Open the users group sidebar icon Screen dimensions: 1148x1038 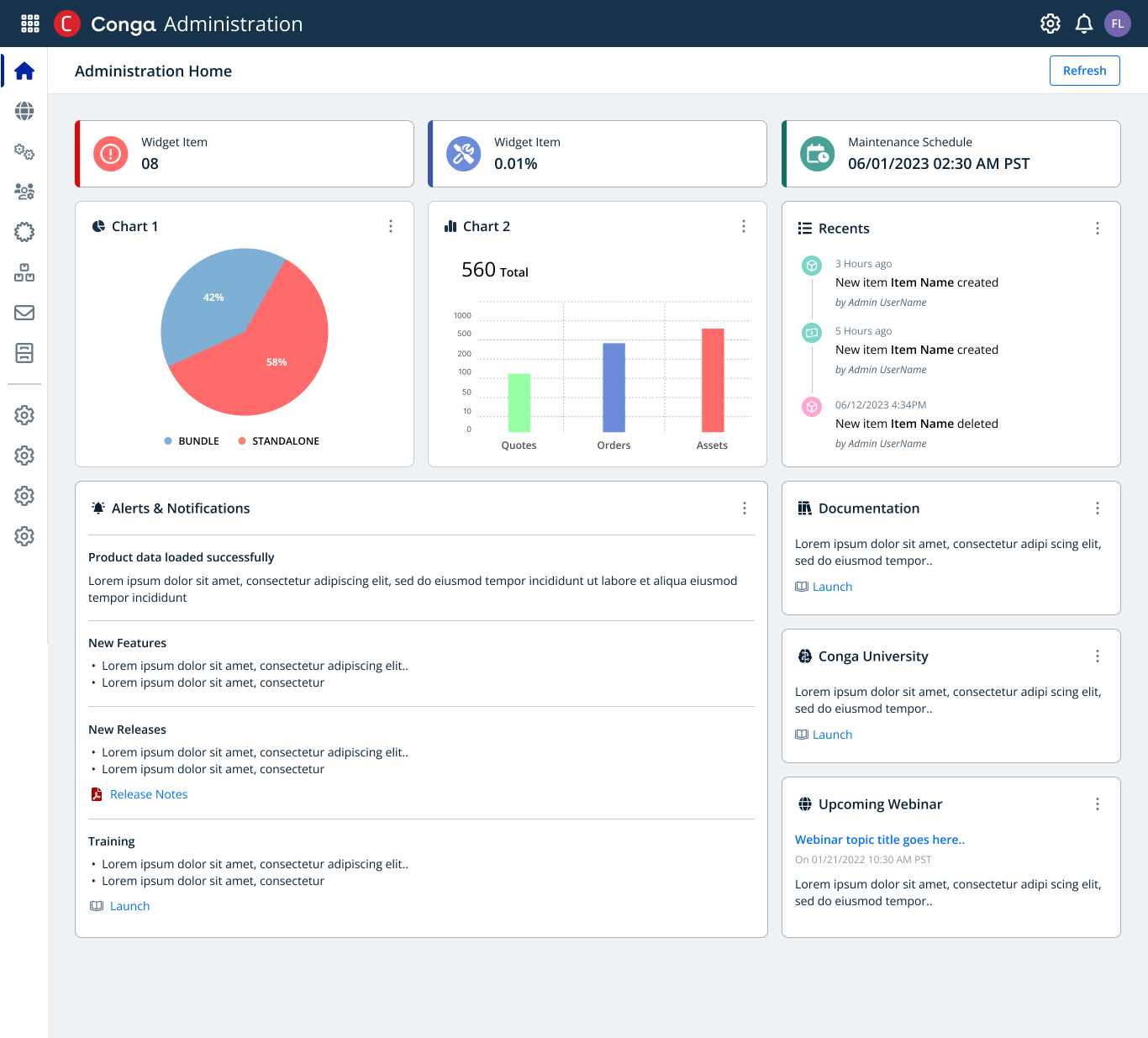pos(24,192)
